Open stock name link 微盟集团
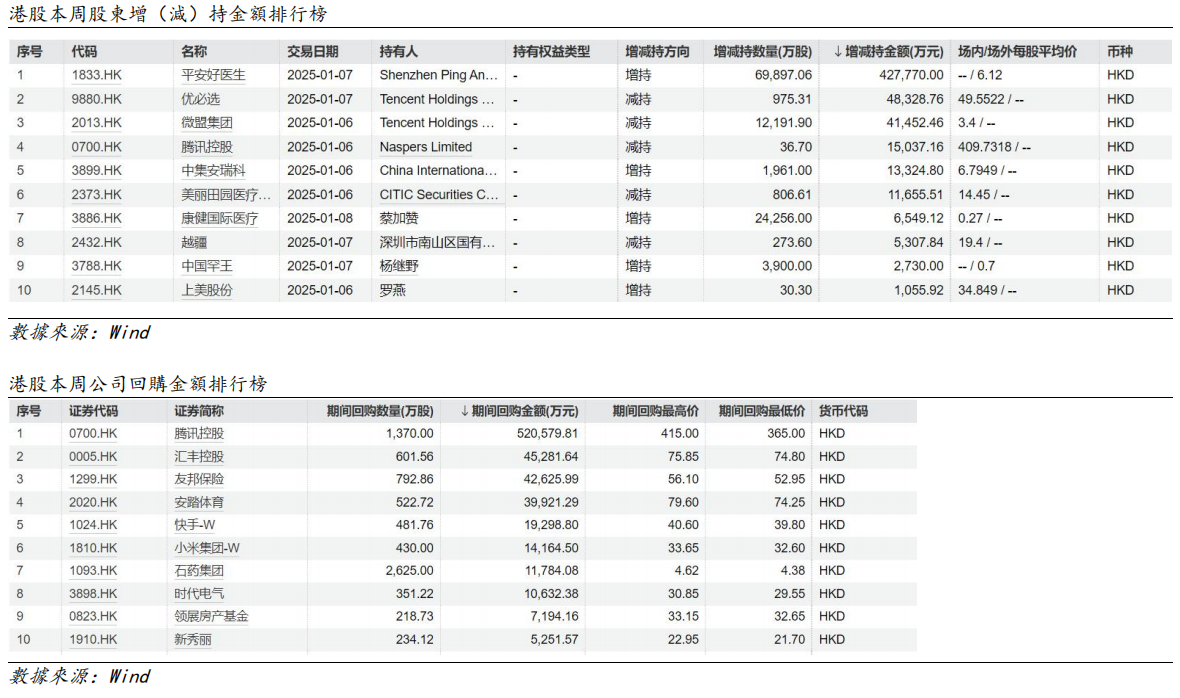Screen dimensions: 1180x698 click(x=207, y=123)
